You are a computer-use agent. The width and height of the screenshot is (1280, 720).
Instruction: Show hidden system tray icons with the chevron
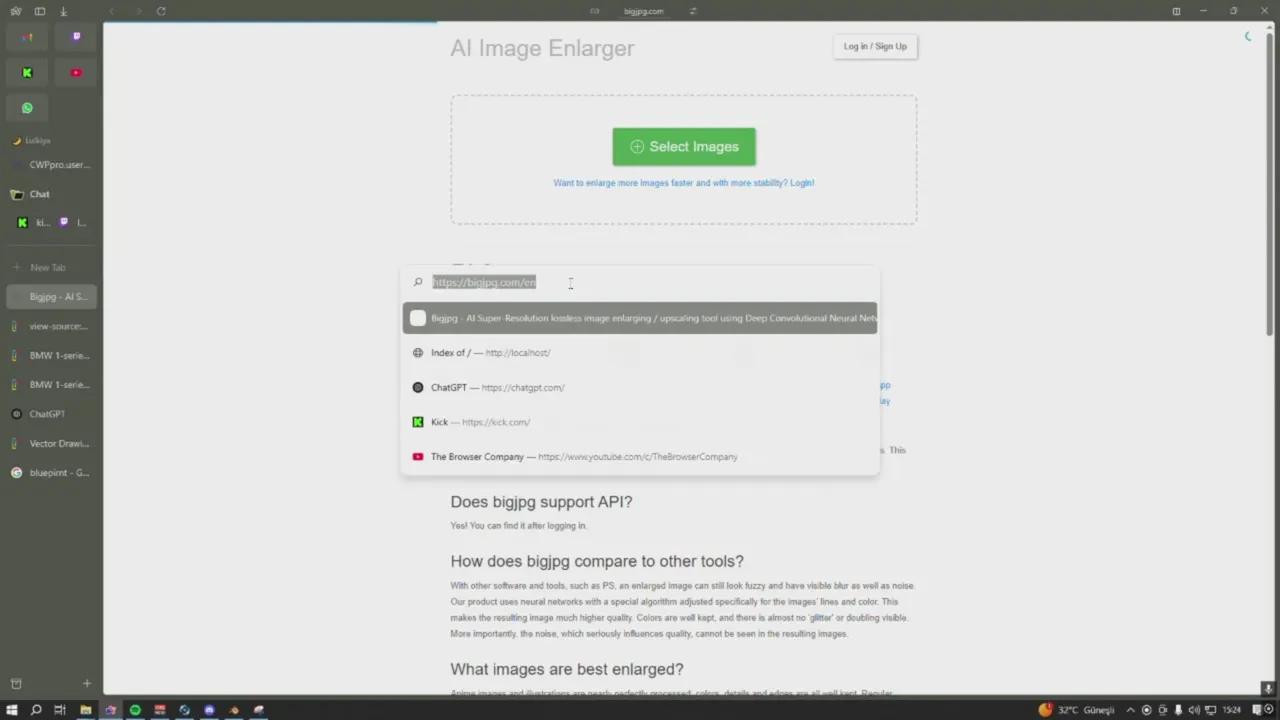[1131, 710]
